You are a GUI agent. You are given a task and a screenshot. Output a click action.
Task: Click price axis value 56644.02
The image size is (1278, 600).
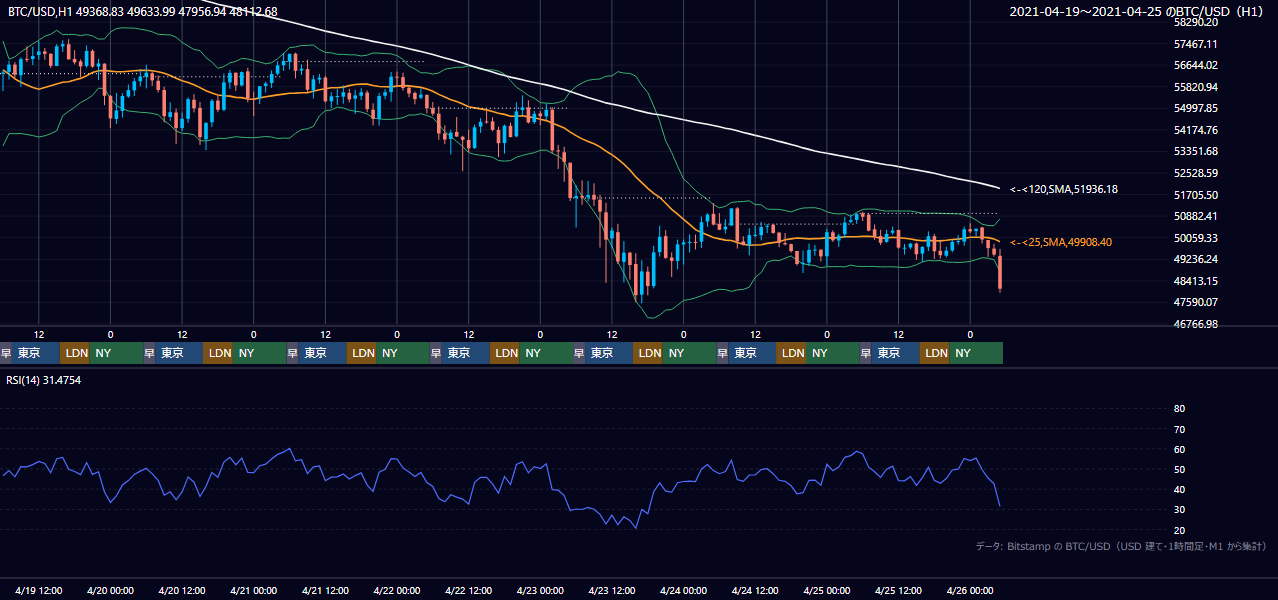(x=1195, y=66)
